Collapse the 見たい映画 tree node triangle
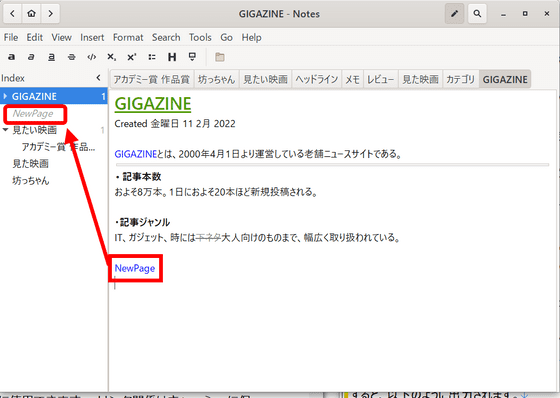Screen dimensions: 560x398 click(5, 130)
